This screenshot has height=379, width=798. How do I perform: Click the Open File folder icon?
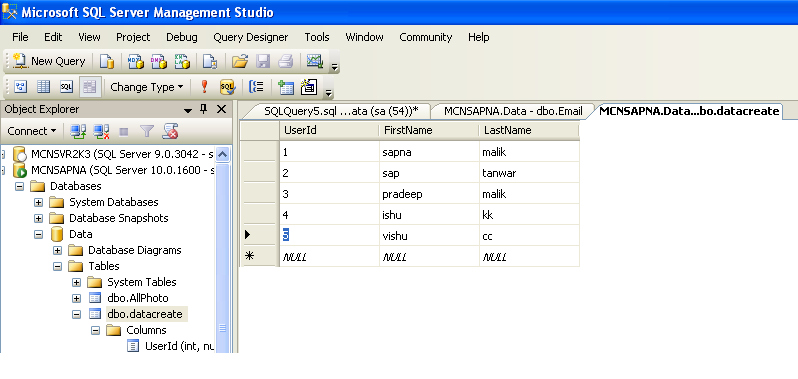click(x=239, y=62)
